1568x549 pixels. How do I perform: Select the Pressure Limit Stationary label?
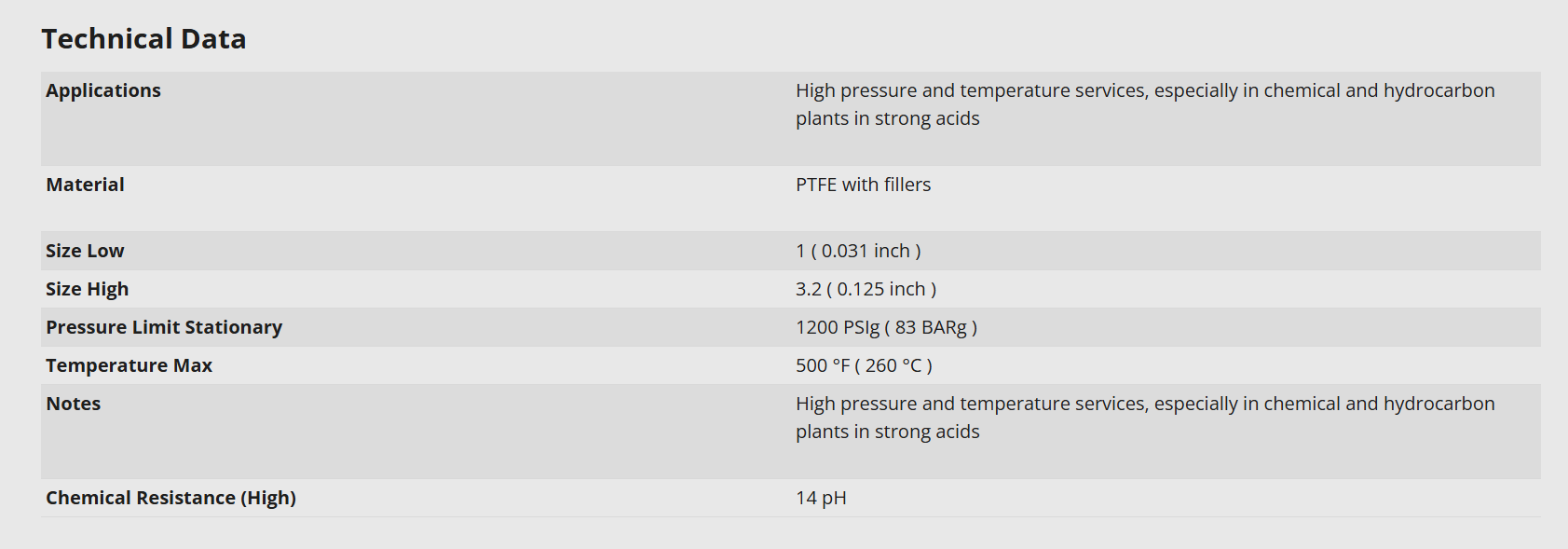tap(164, 327)
